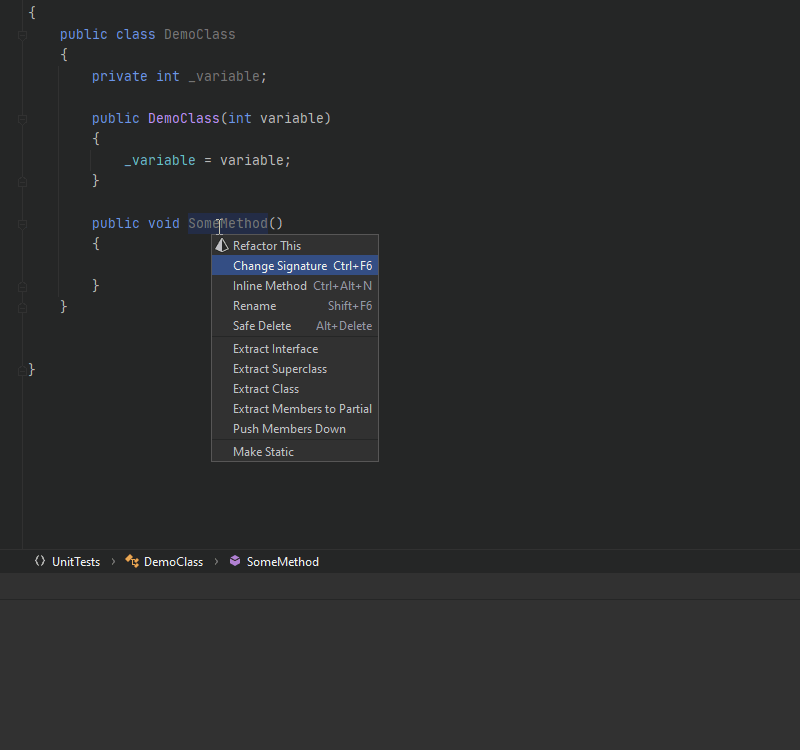Click the Refactor This header icon

[x=221, y=245]
